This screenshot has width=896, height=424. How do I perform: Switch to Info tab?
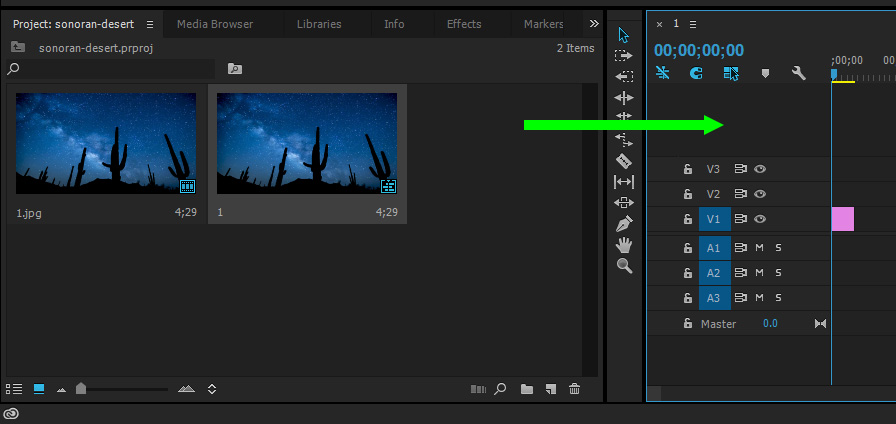[394, 24]
